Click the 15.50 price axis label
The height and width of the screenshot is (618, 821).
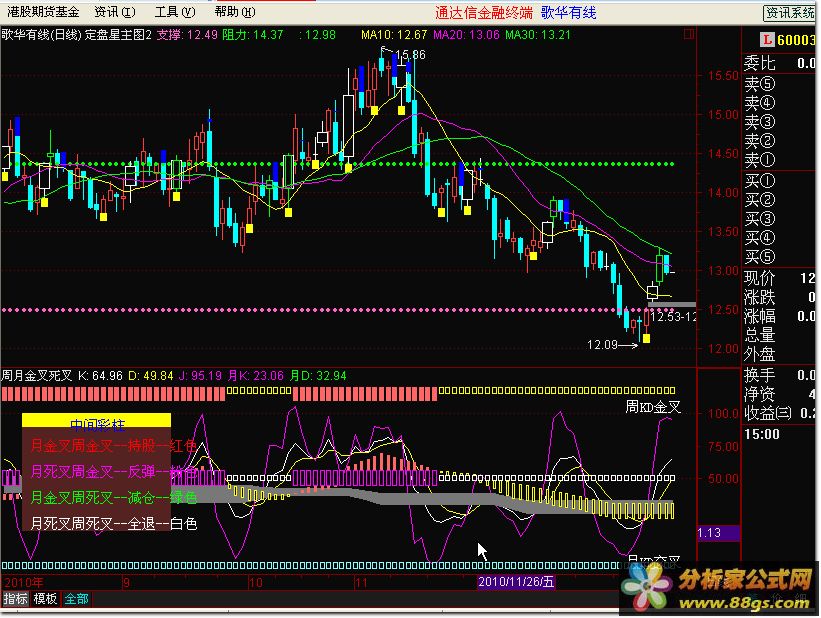[723, 75]
